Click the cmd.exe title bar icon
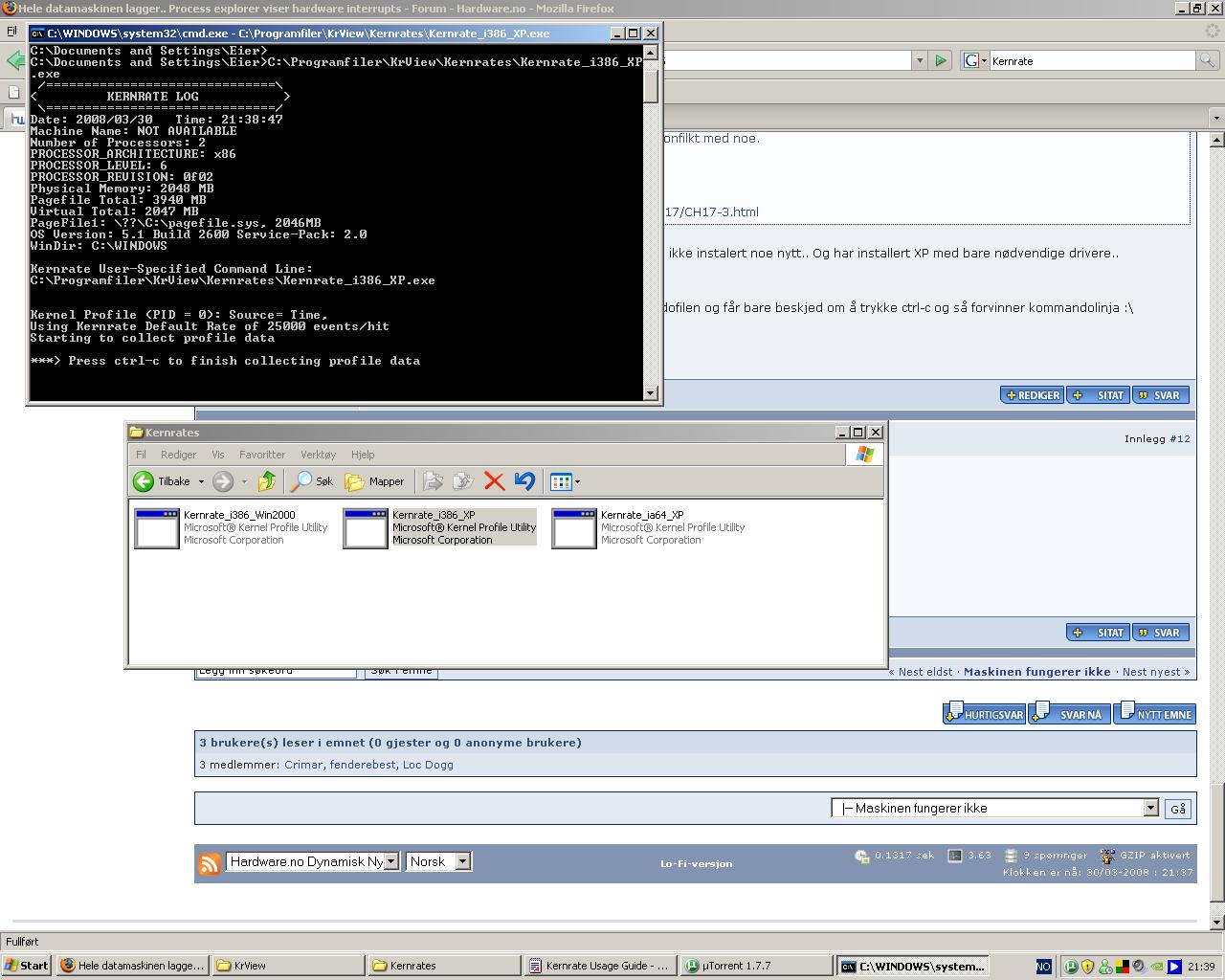 [x=37, y=33]
